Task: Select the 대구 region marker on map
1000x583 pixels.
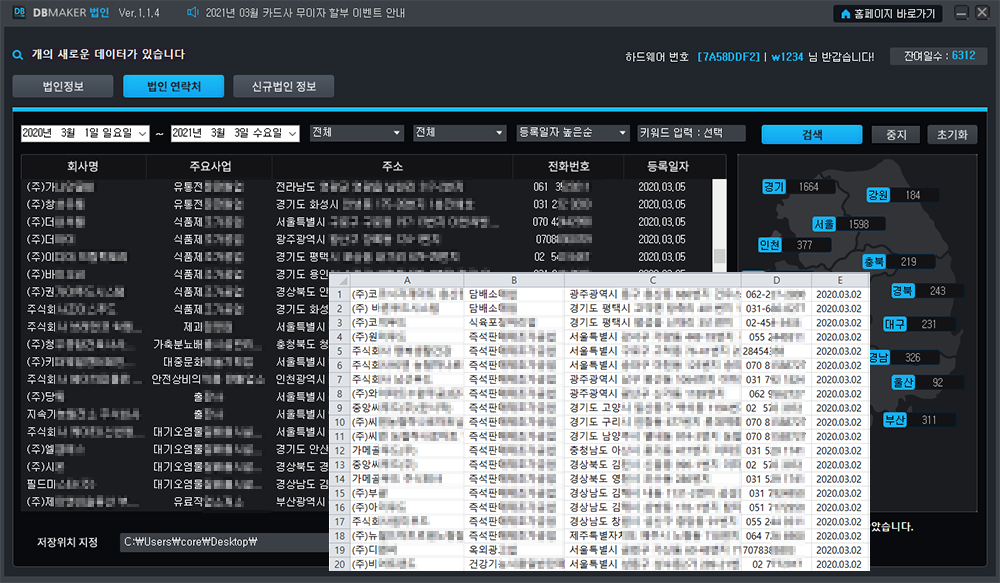Action: [894, 324]
